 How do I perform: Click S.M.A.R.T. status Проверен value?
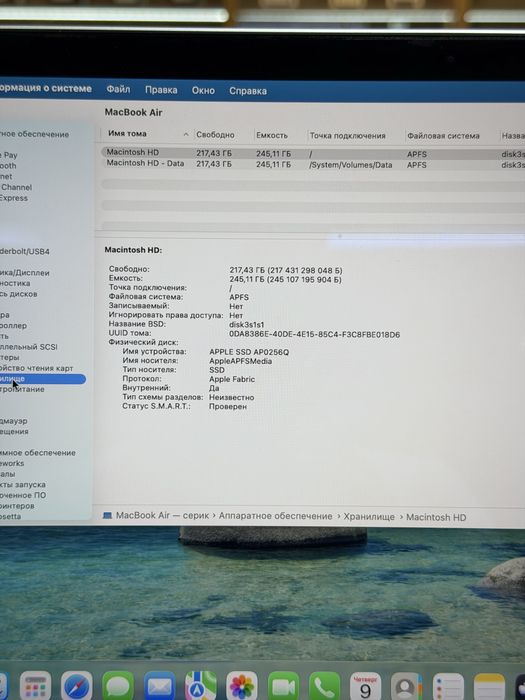(228, 406)
